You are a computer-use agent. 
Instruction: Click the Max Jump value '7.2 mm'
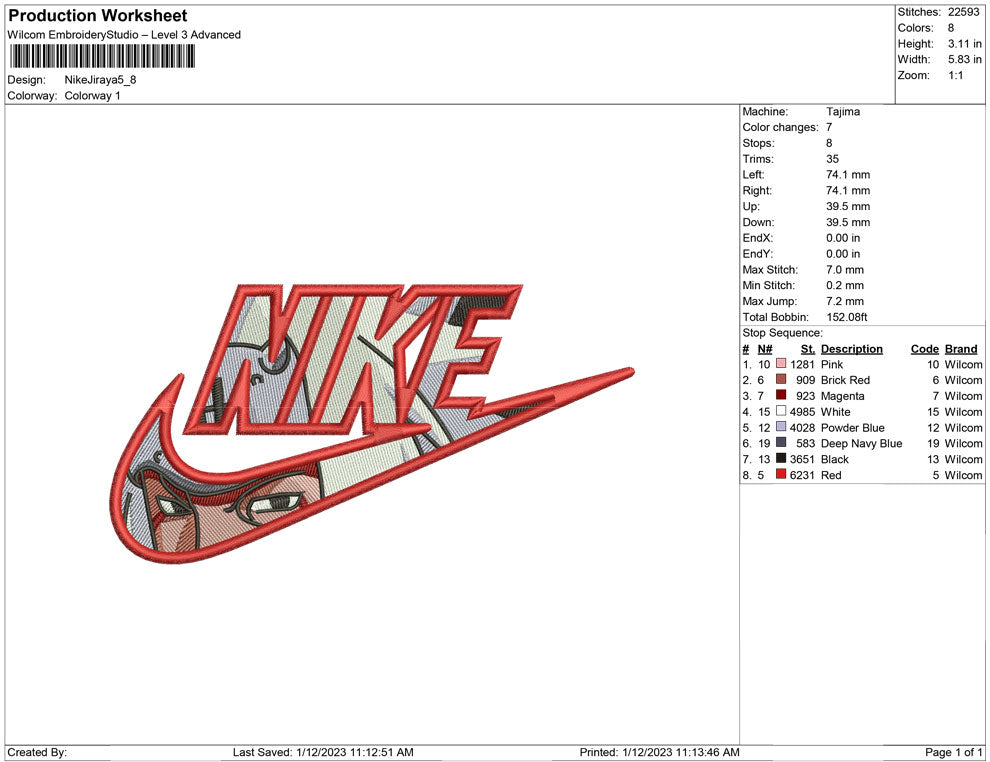(x=845, y=301)
